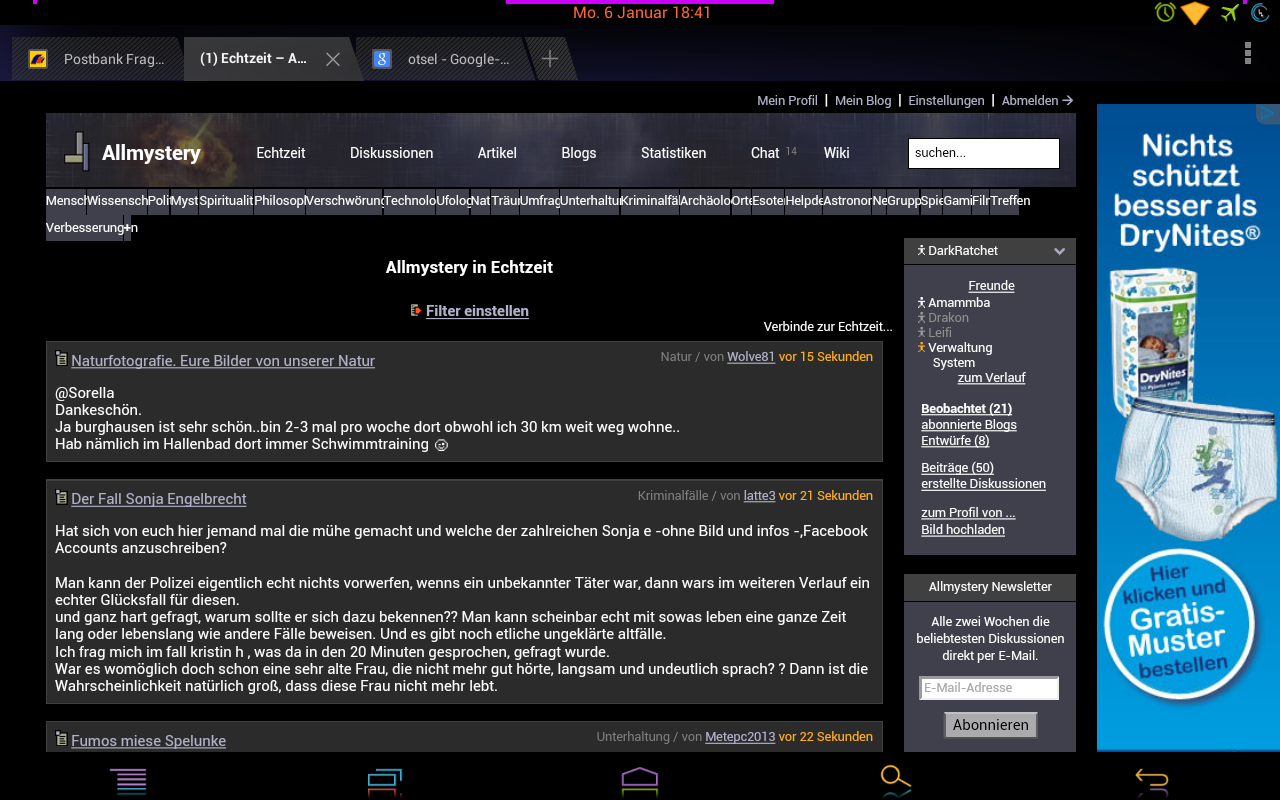Open Wiki in main navigation
The image size is (1280, 800).
[x=836, y=153]
